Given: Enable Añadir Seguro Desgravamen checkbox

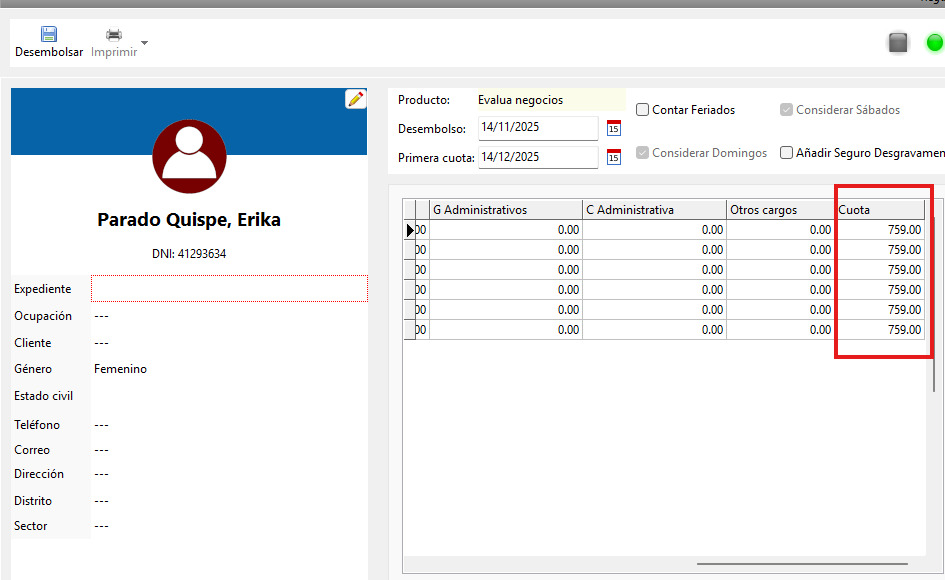Looking at the screenshot, I should click(x=787, y=153).
